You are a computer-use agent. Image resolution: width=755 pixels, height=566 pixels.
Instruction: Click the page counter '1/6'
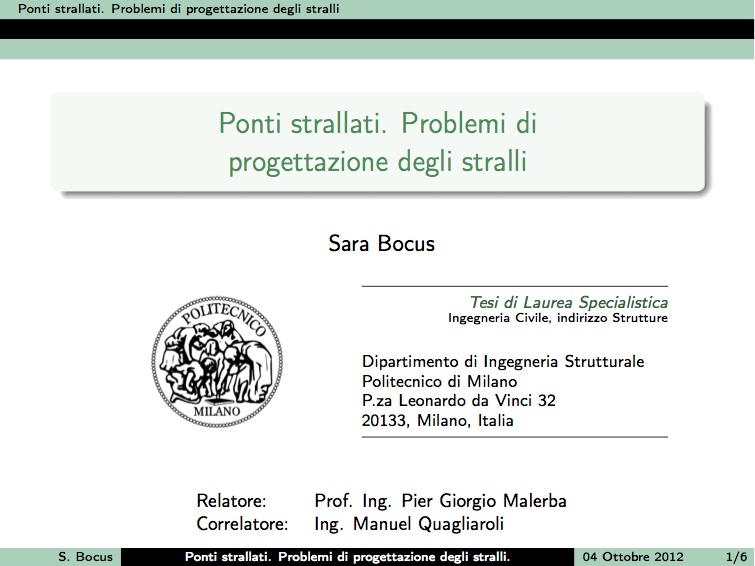click(734, 556)
